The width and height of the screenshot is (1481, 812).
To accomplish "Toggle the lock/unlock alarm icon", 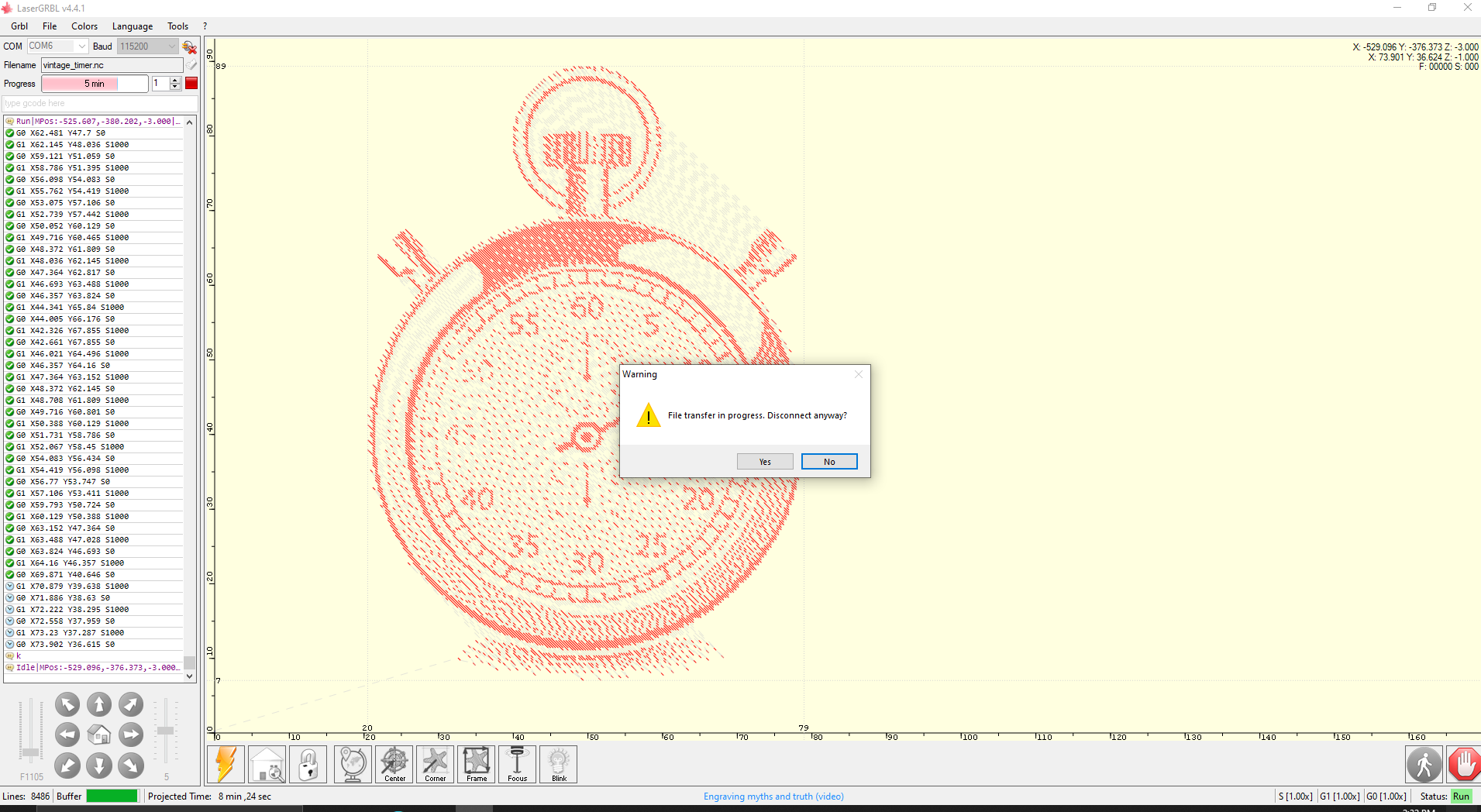I will tap(308, 764).
